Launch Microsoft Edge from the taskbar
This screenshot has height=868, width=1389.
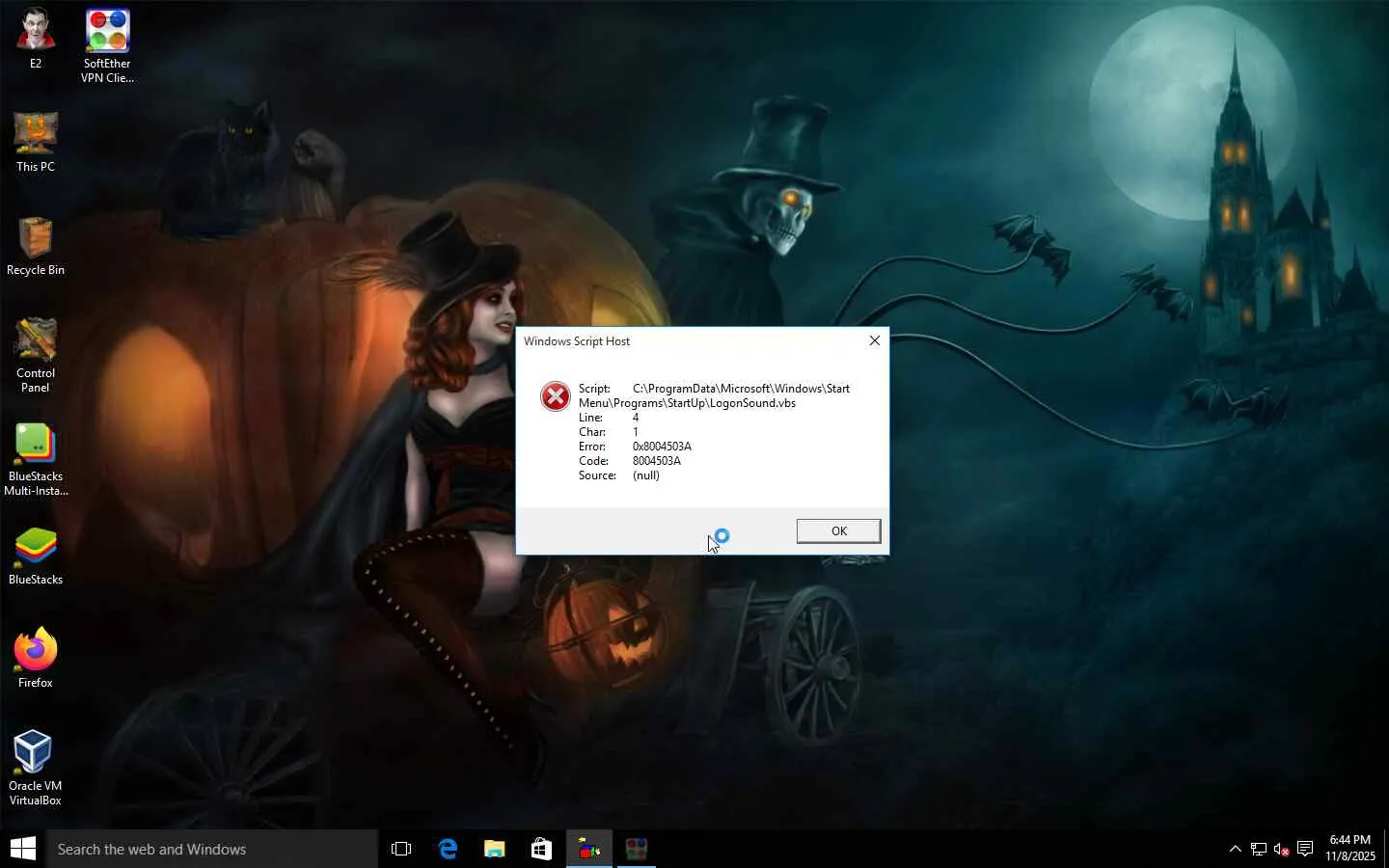pos(448,849)
